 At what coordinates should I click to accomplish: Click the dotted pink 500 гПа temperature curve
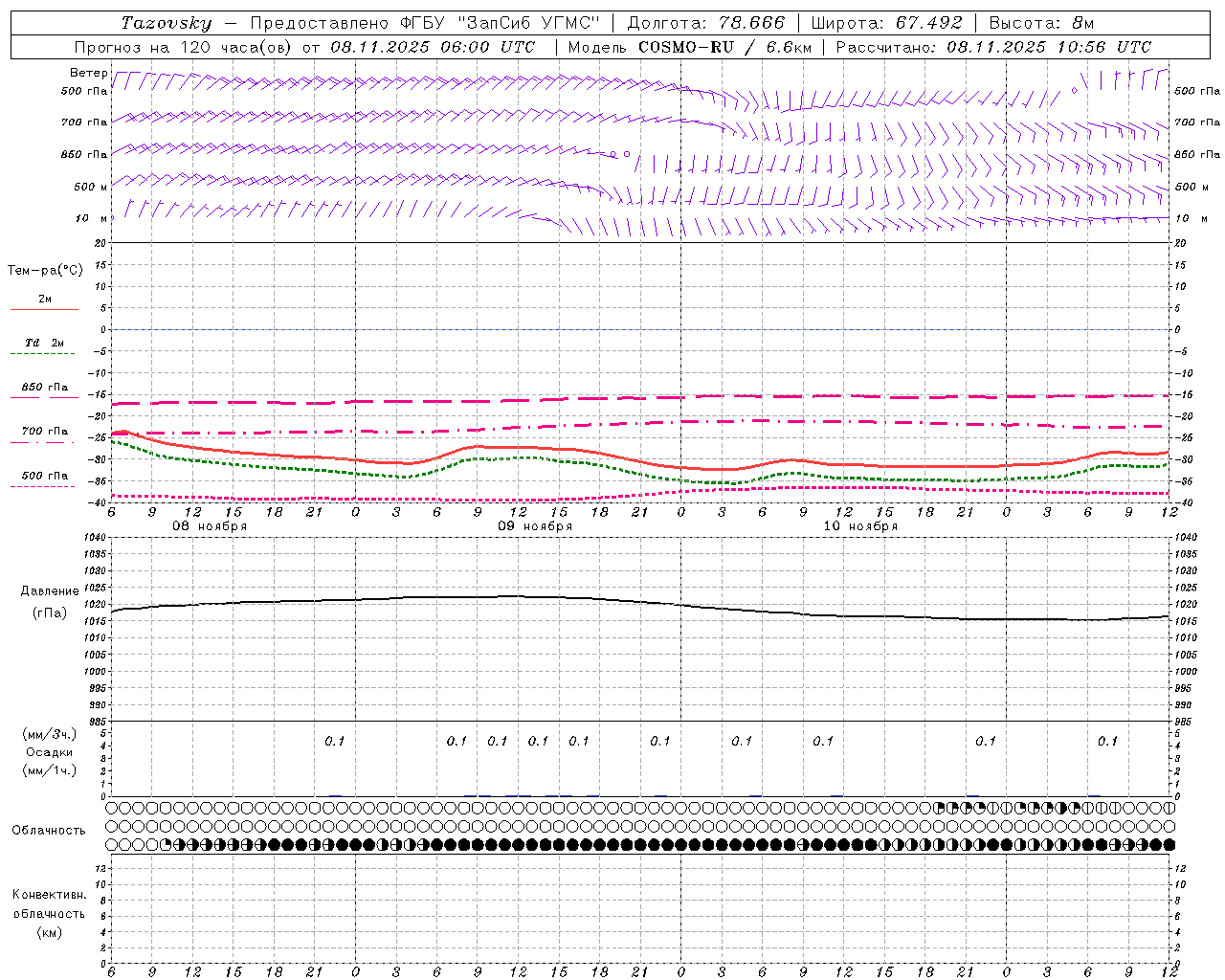point(639,495)
